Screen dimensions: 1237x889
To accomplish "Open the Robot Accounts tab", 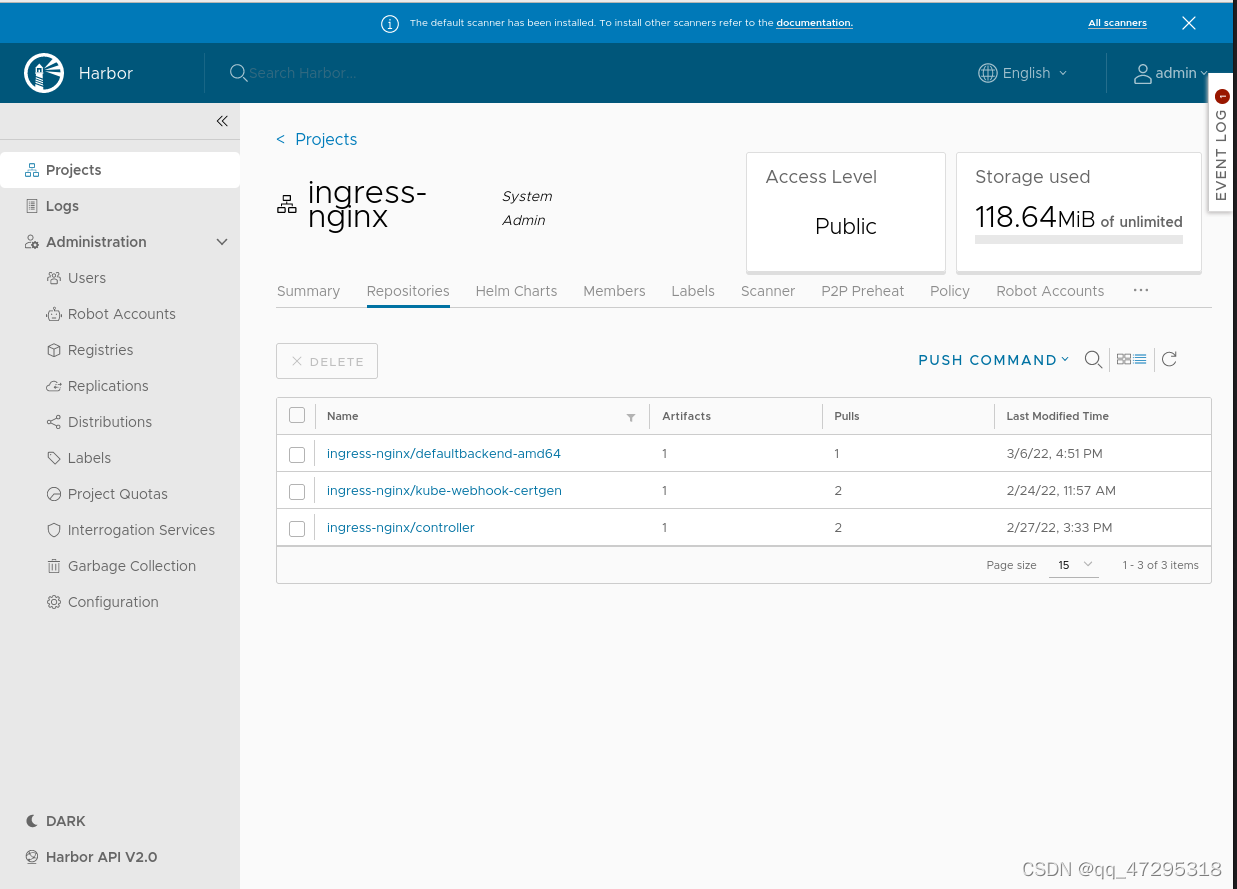I will [1050, 291].
